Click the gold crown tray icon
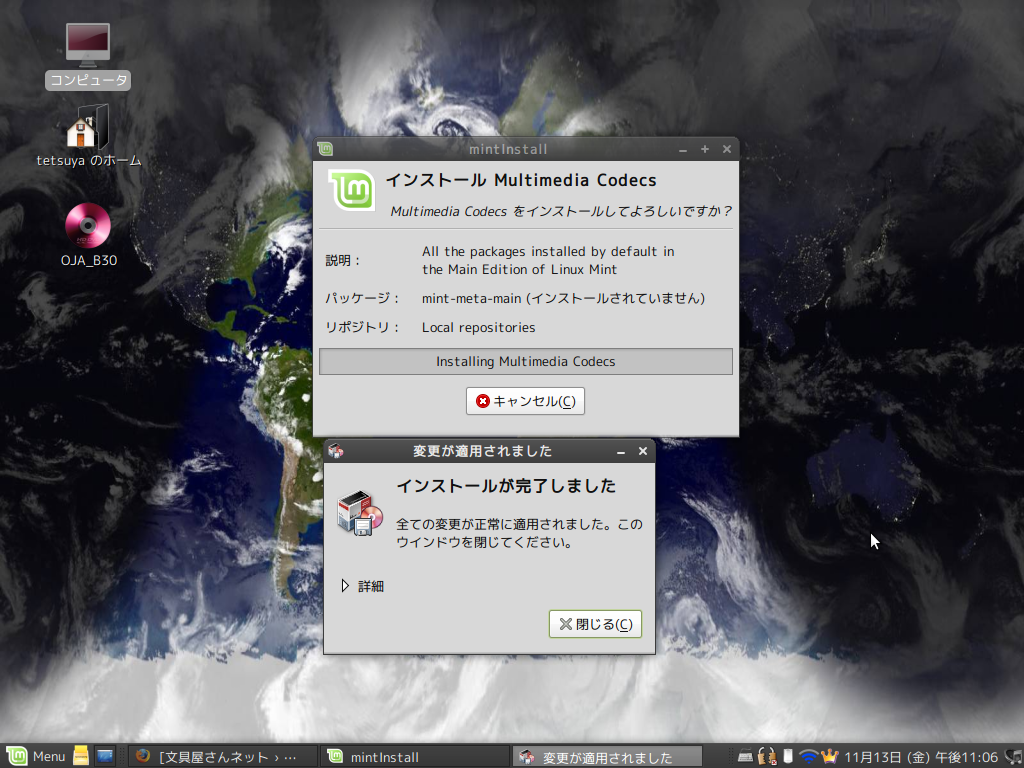Image resolution: width=1024 pixels, height=768 pixels. tap(829, 756)
